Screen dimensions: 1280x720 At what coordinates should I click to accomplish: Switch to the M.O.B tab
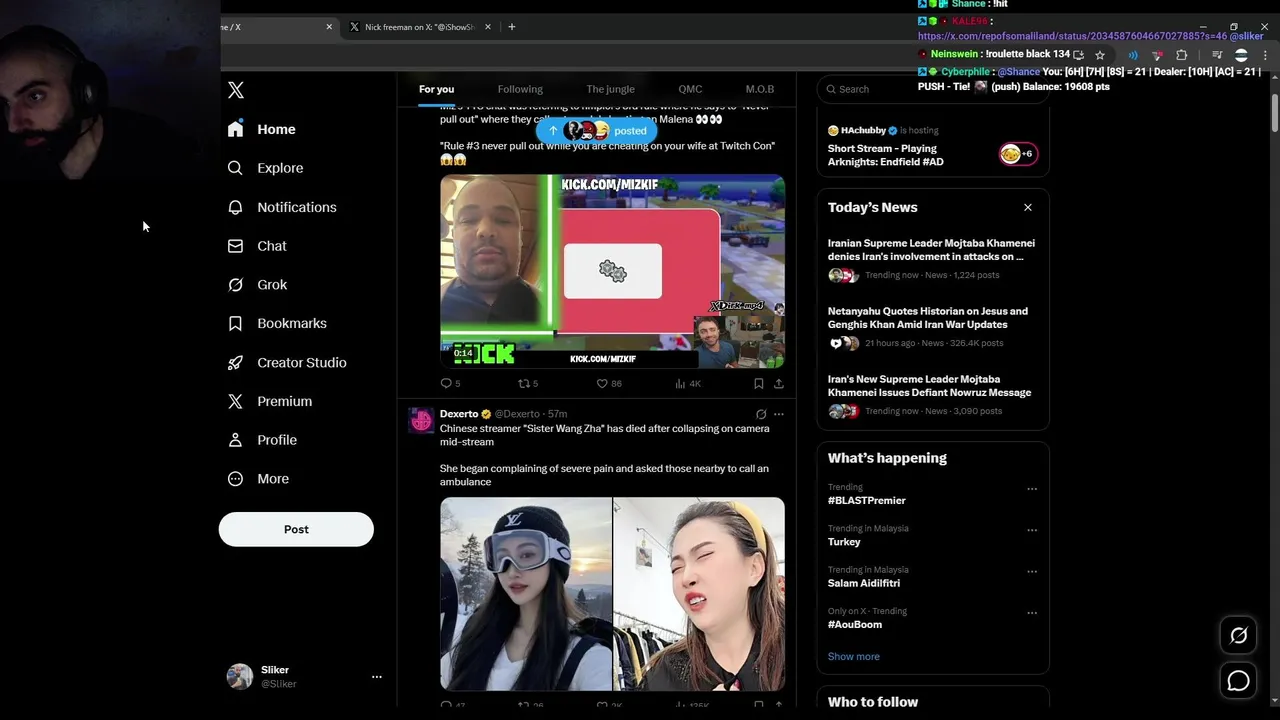760,89
